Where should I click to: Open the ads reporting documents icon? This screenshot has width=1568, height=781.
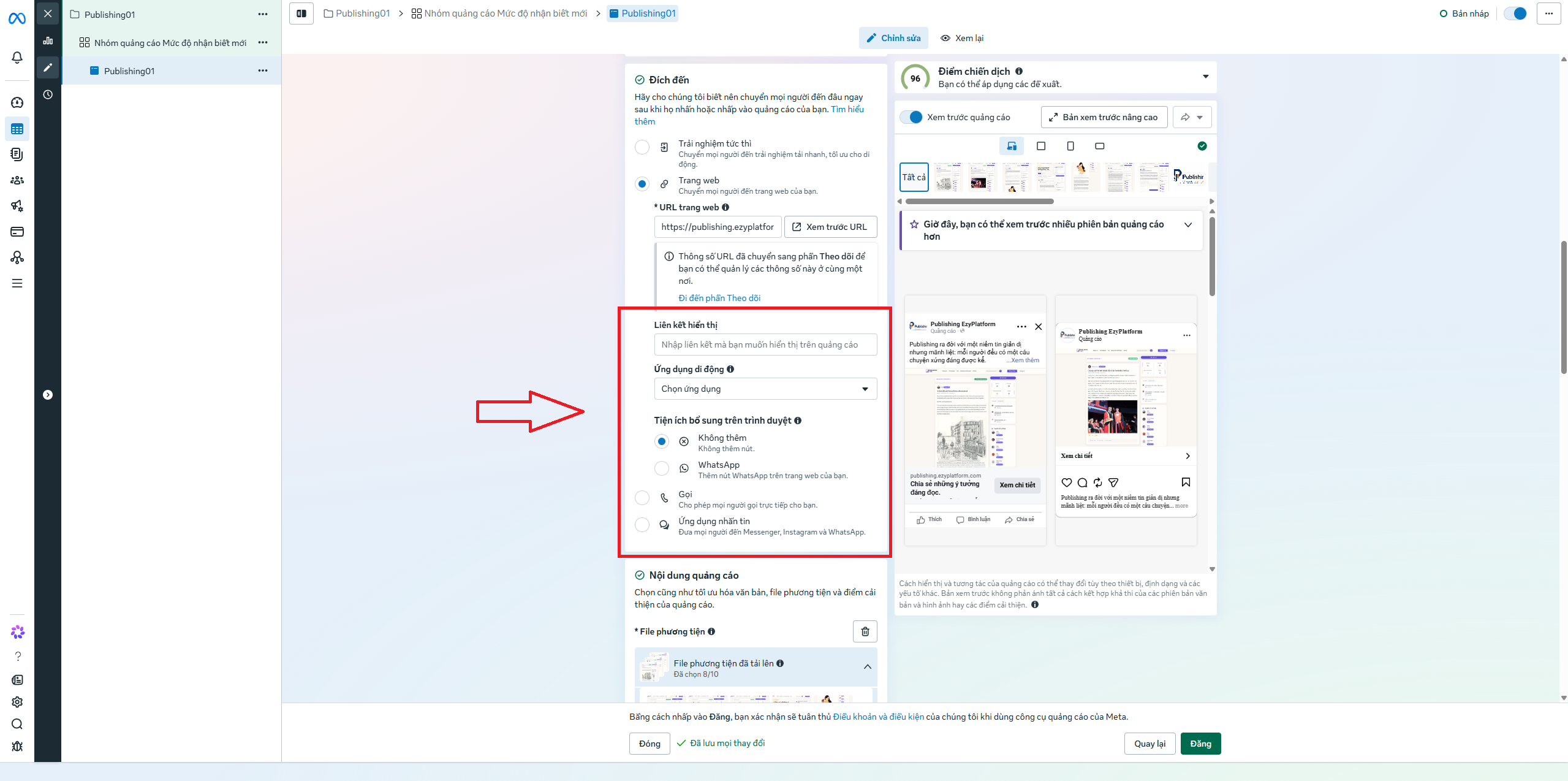(17, 154)
